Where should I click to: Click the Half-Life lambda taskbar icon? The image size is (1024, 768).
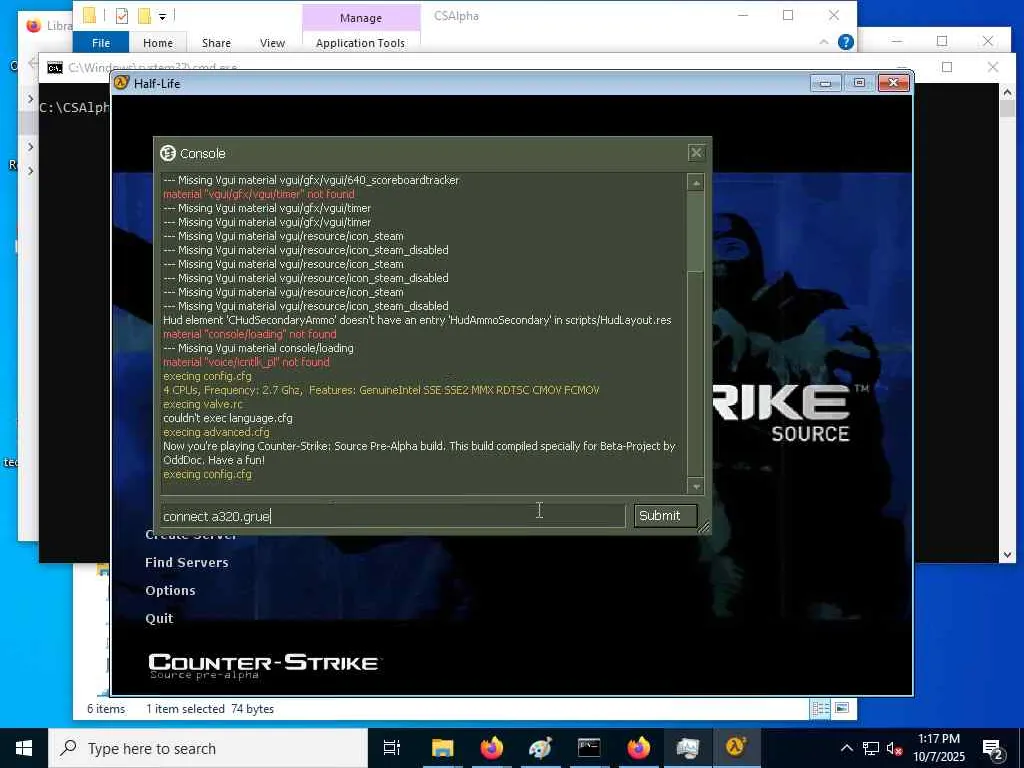point(736,747)
